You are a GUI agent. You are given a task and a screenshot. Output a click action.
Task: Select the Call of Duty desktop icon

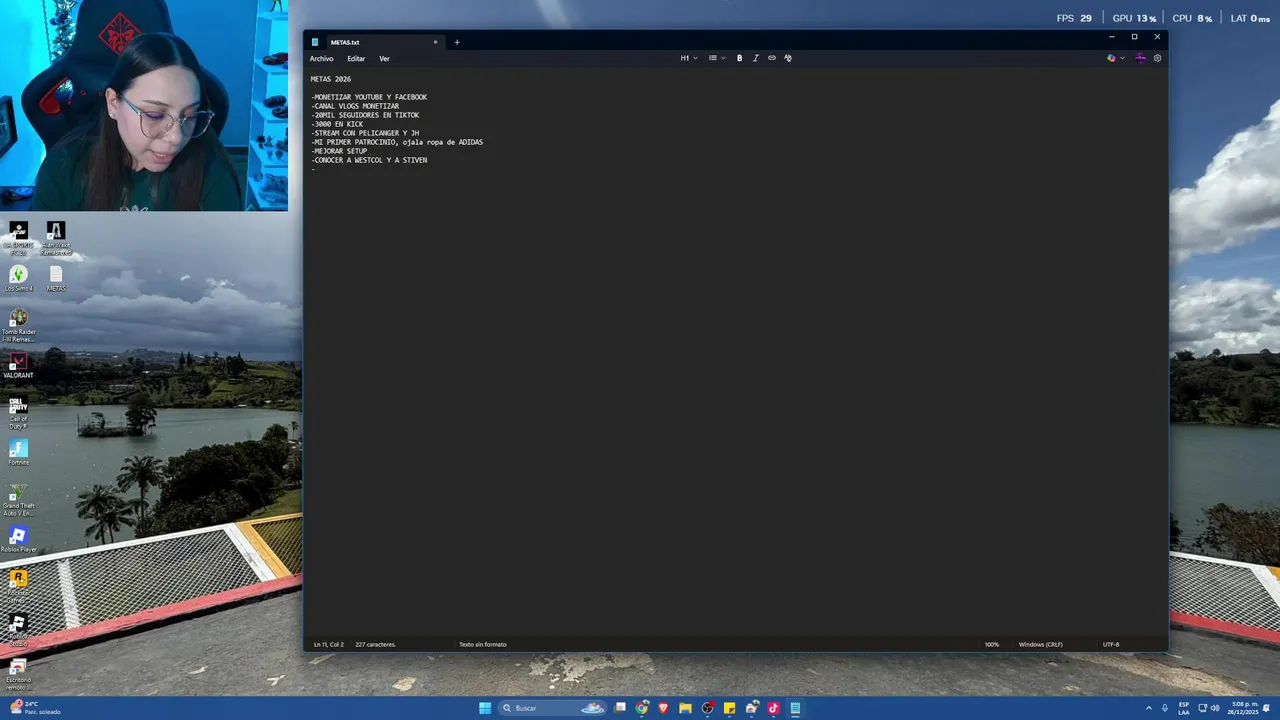coord(18,413)
